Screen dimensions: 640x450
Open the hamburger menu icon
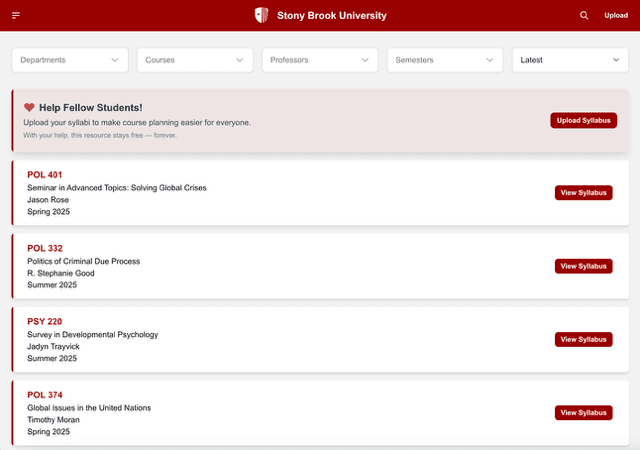(16, 16)
